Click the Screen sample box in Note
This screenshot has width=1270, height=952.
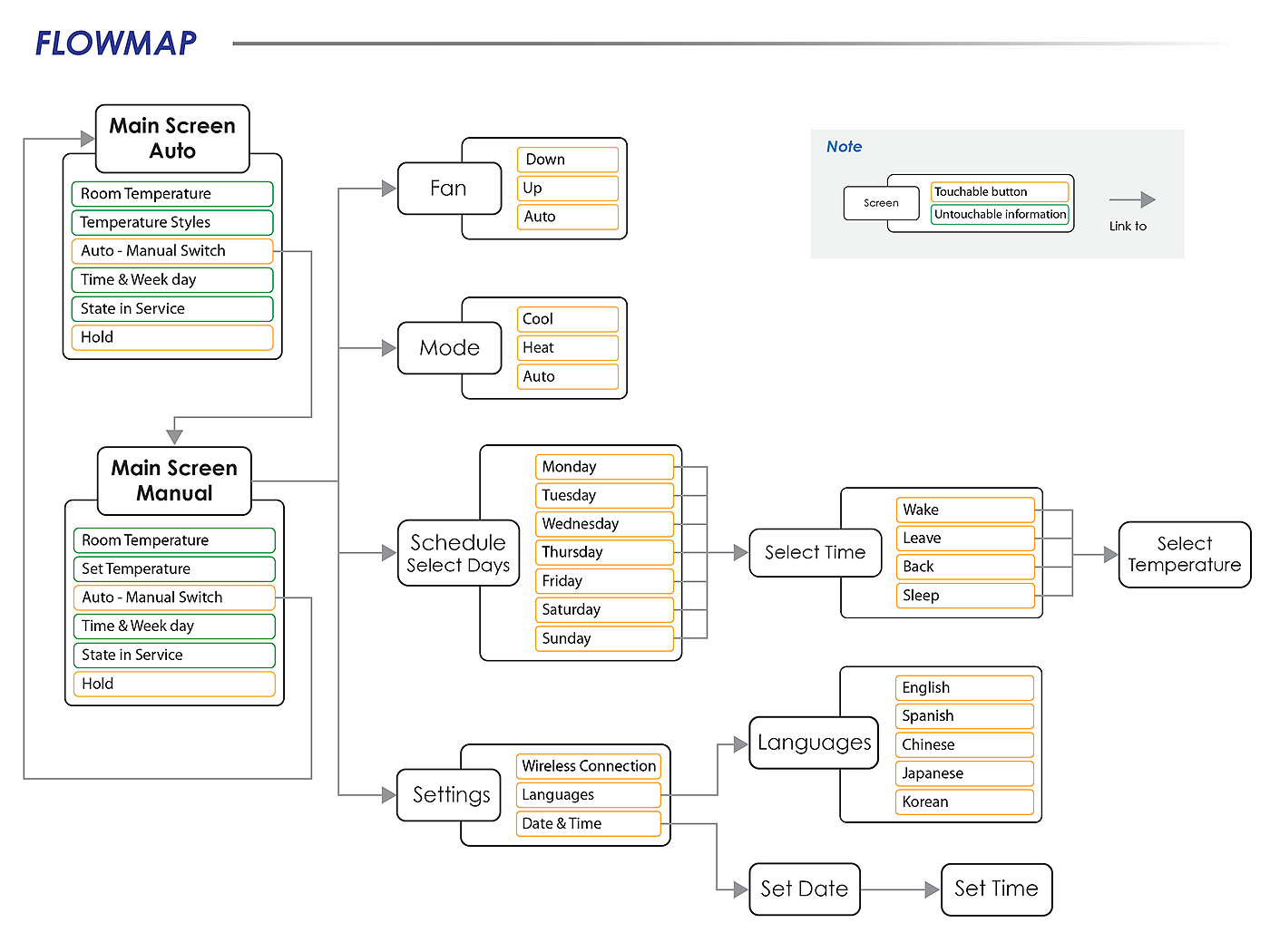coord(881,203)
